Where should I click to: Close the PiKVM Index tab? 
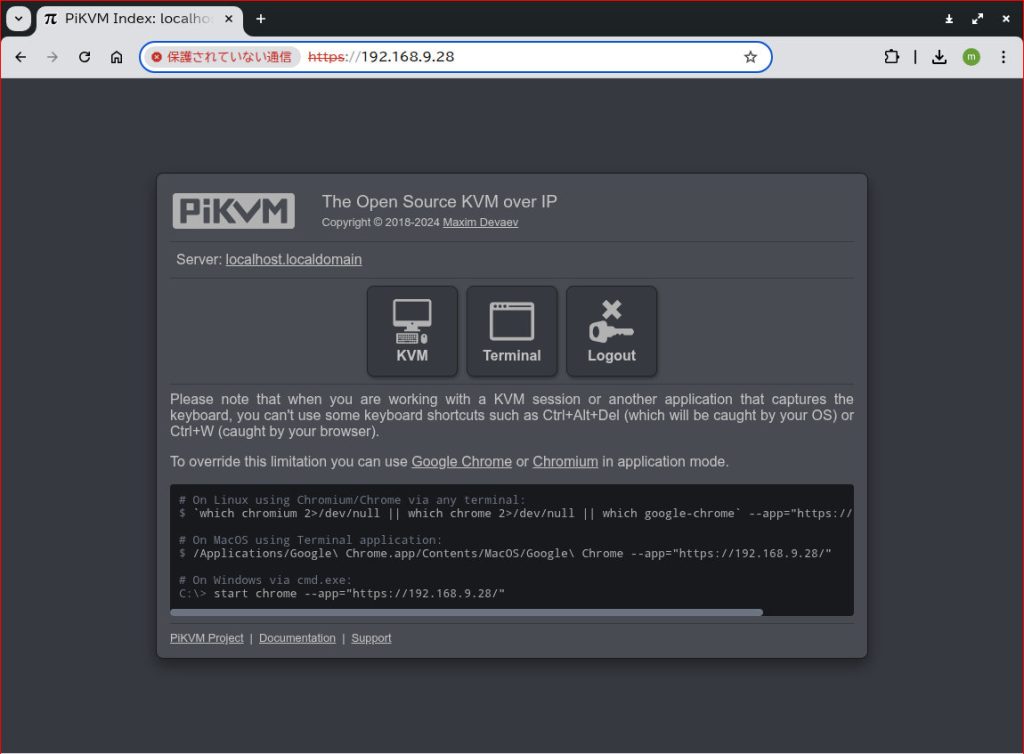(229, 19)
